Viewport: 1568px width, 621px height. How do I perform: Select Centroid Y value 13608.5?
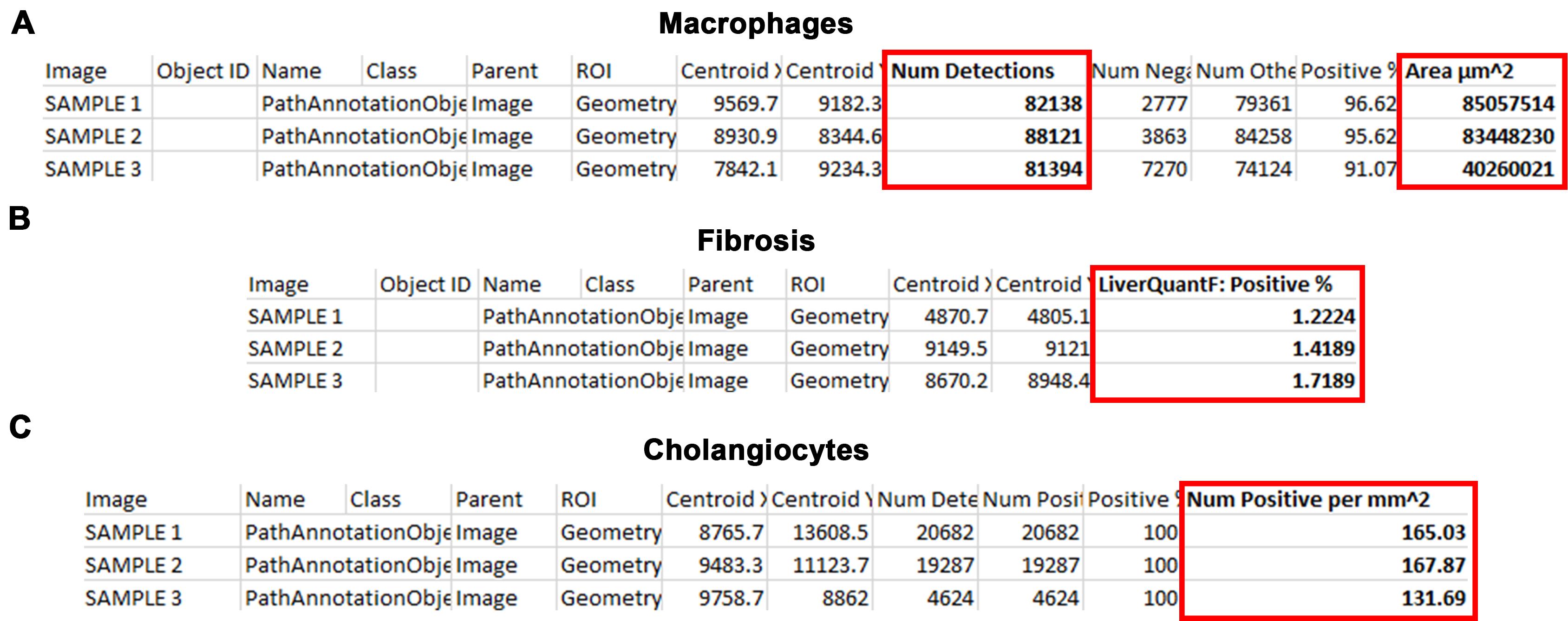pos(830,533)
